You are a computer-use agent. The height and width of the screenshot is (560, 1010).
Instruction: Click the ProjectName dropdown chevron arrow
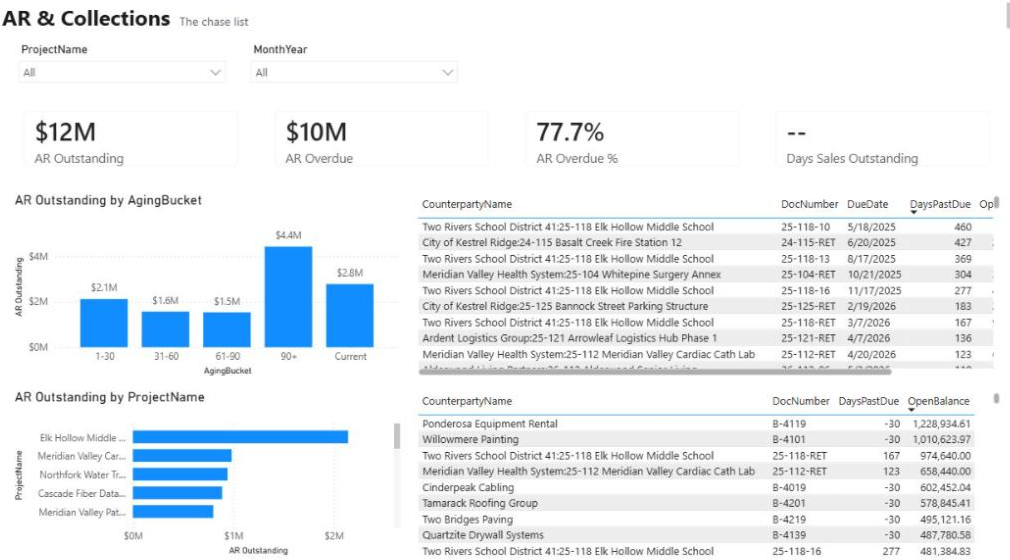pyautogui.click(x=215, y=72)
